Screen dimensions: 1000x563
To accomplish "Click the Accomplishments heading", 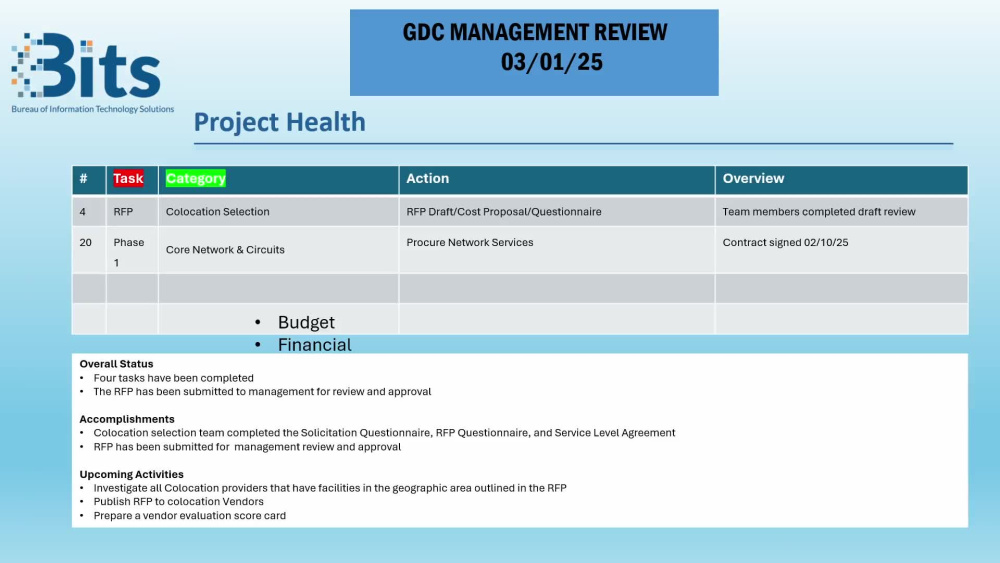I will 127,419.
